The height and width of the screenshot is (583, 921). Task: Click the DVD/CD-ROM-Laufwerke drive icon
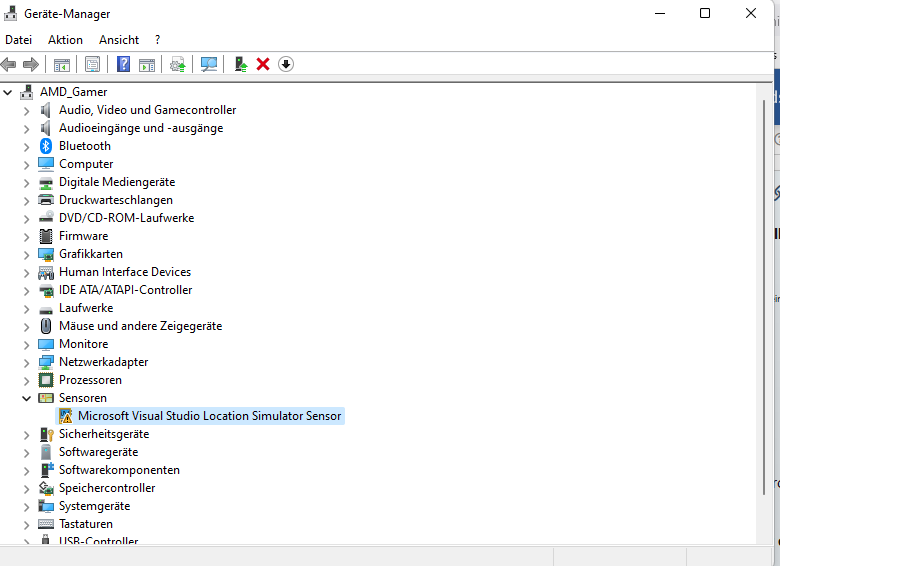click(x=46, y=218)
